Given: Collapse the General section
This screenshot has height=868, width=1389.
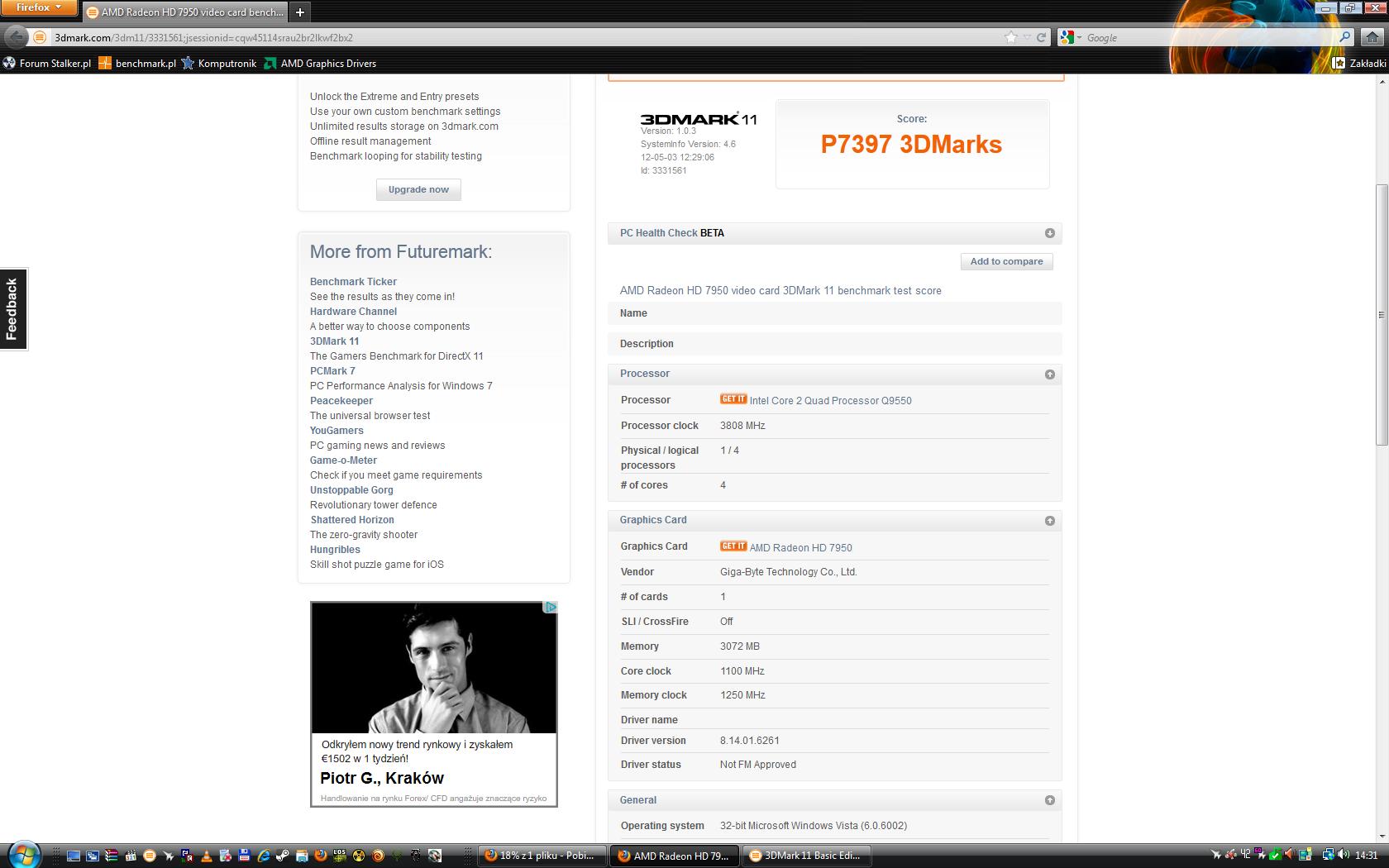Looking at the screenshot, I should coord(1049,800).
